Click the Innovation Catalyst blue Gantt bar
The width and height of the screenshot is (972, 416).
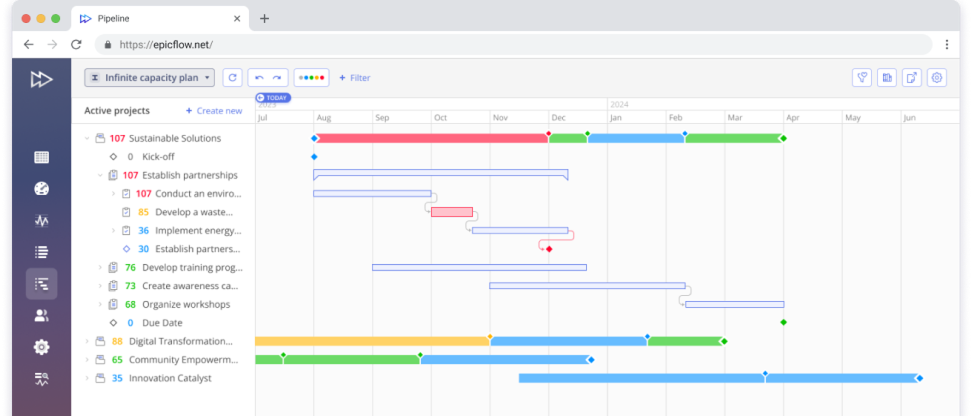[718, 378]
